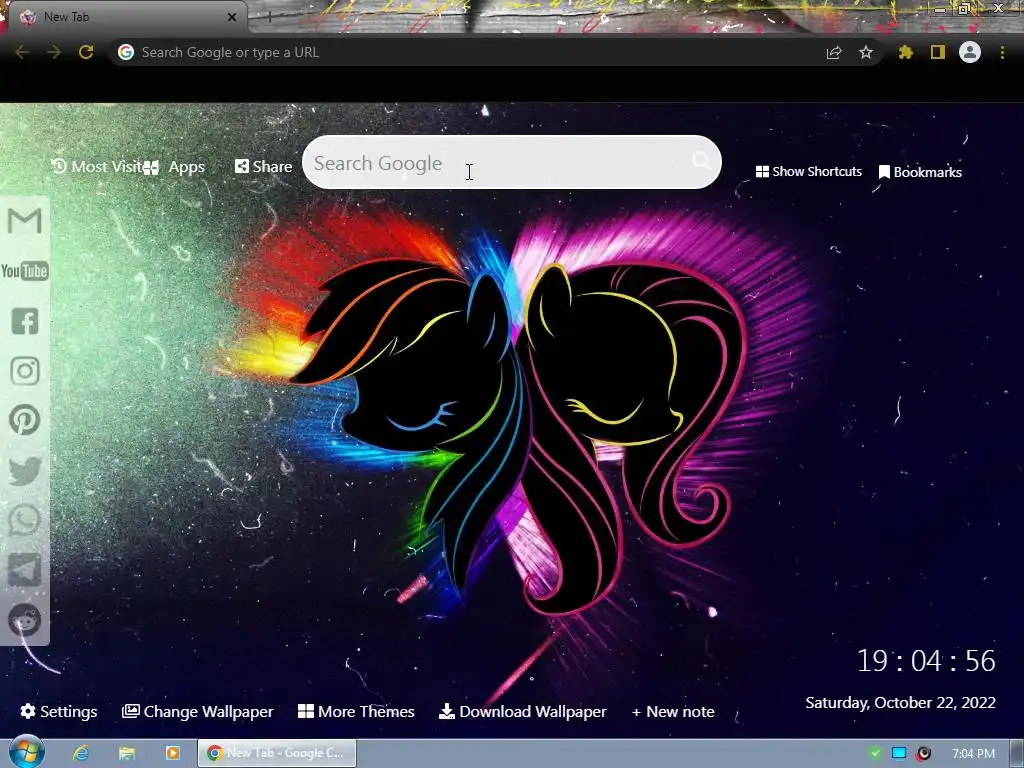Launch Internet Explorer from taskbar

81,753
